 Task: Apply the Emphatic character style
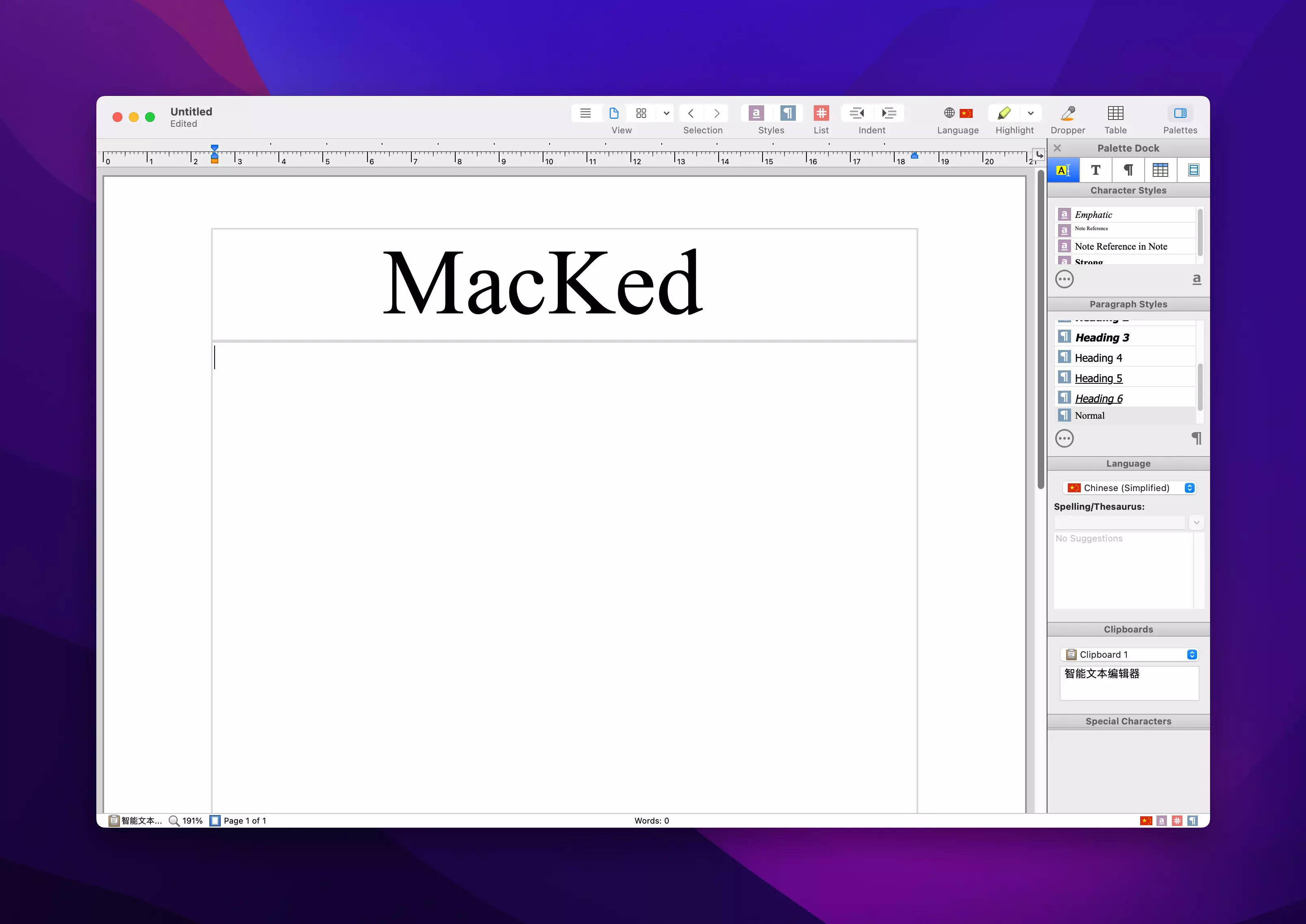1093,215
